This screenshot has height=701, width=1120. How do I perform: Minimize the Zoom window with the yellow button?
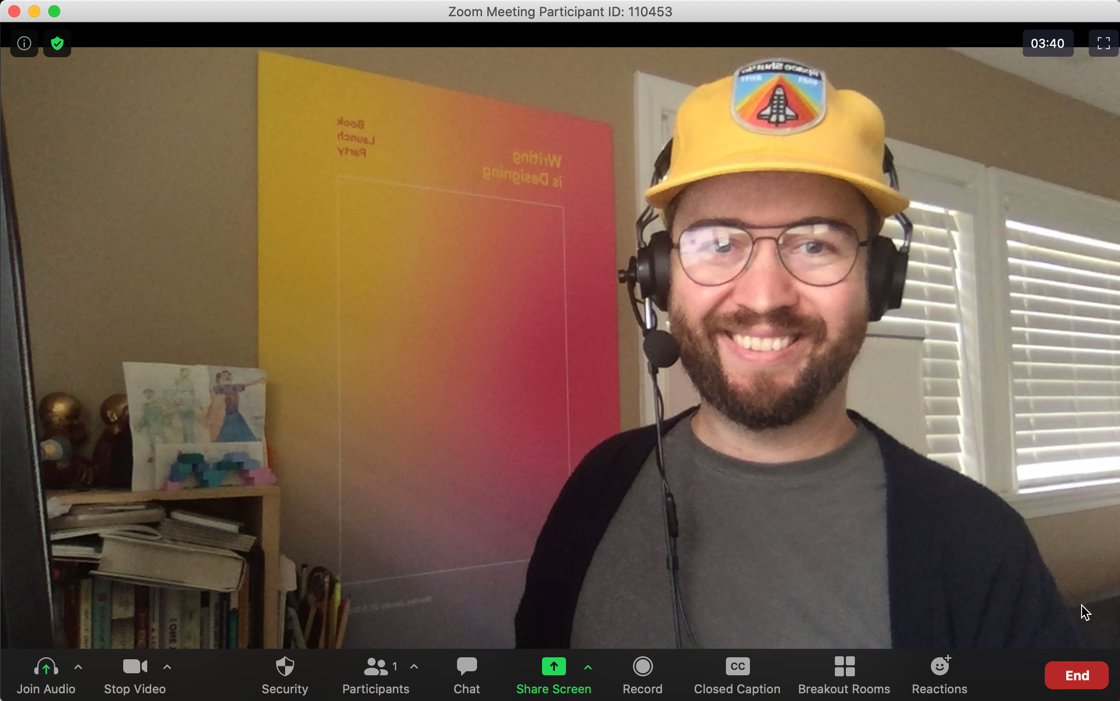click(x=34, y=11)
